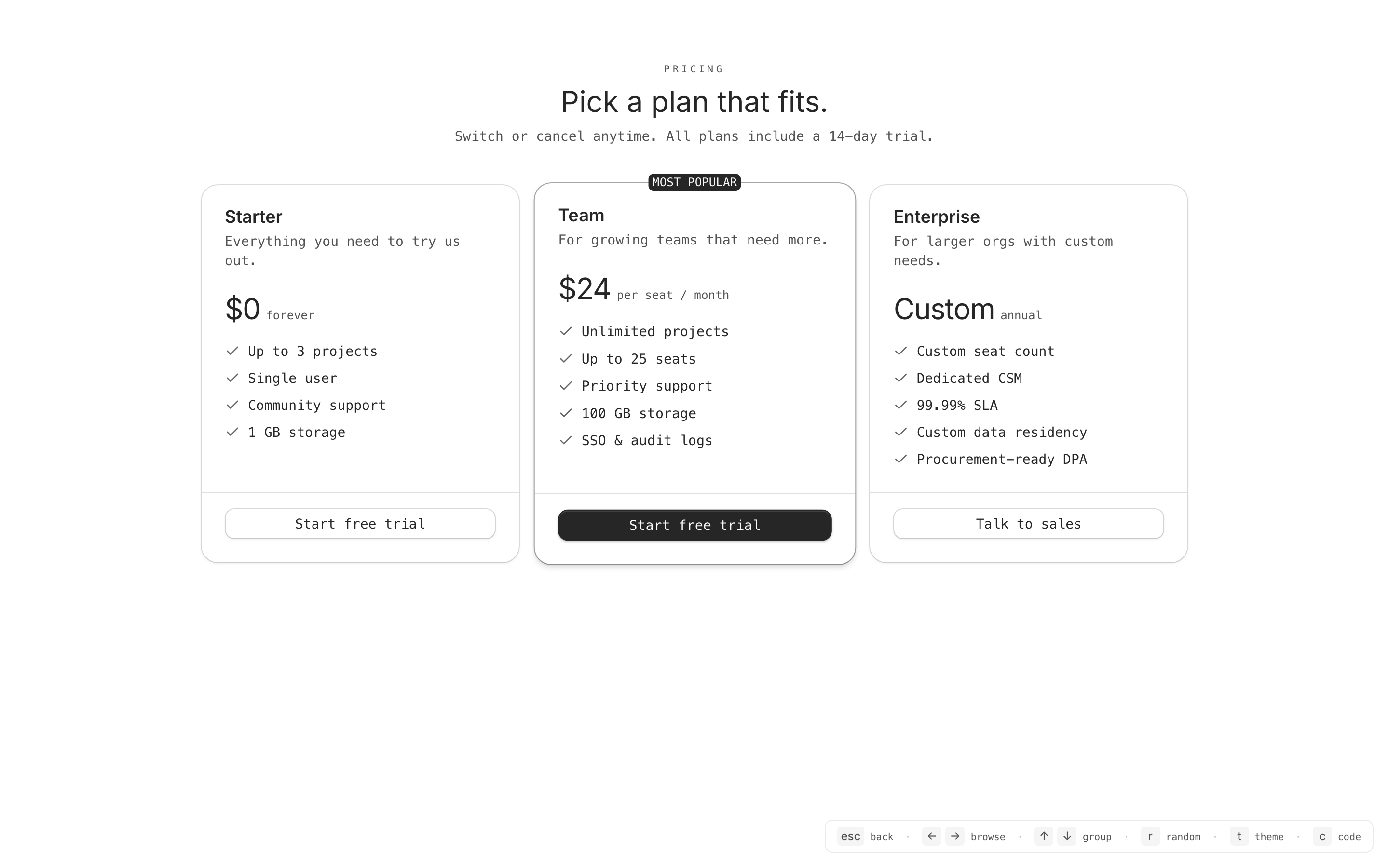Click the checkmark beside Community support
Viewport: 1389px width, 868px height.
[x=232, y=405]
